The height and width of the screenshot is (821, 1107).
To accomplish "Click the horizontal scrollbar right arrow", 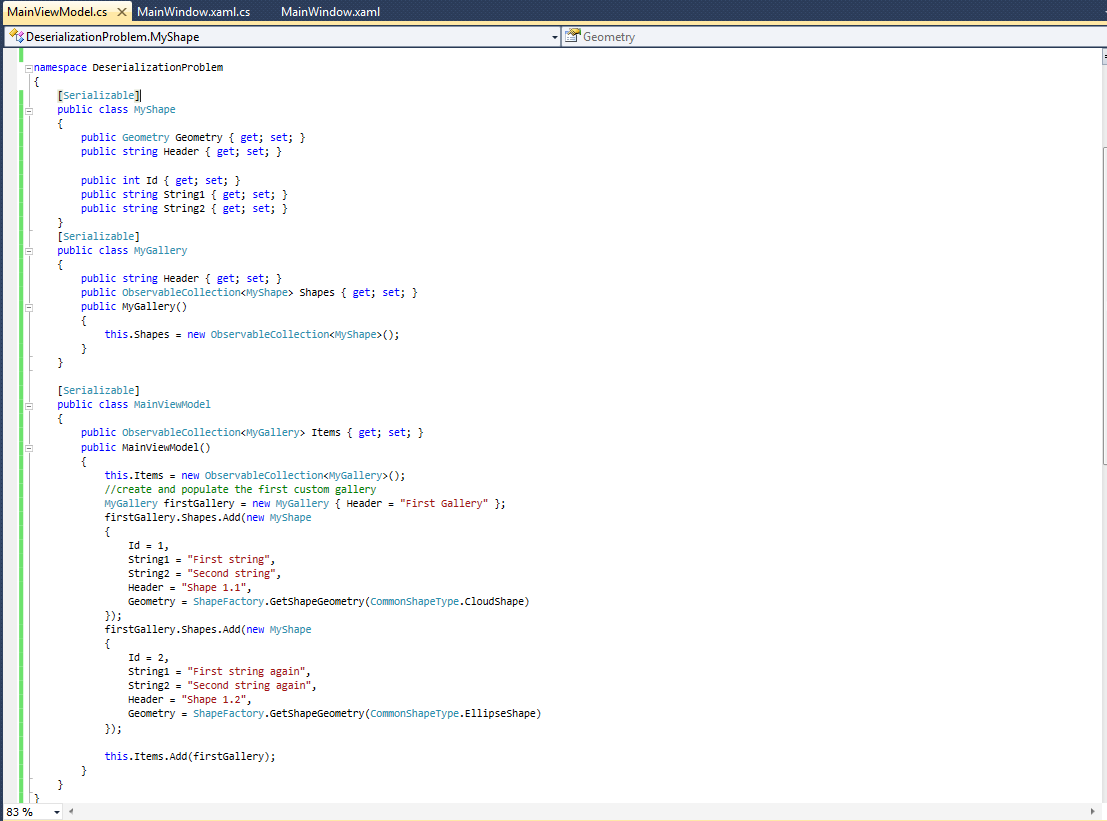I will [1092, 812].
